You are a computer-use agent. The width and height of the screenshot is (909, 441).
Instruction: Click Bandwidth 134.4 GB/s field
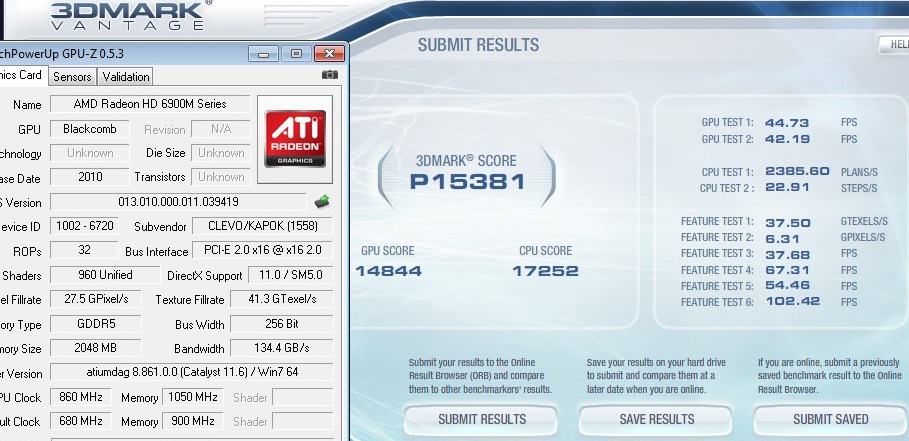point(282,348)
